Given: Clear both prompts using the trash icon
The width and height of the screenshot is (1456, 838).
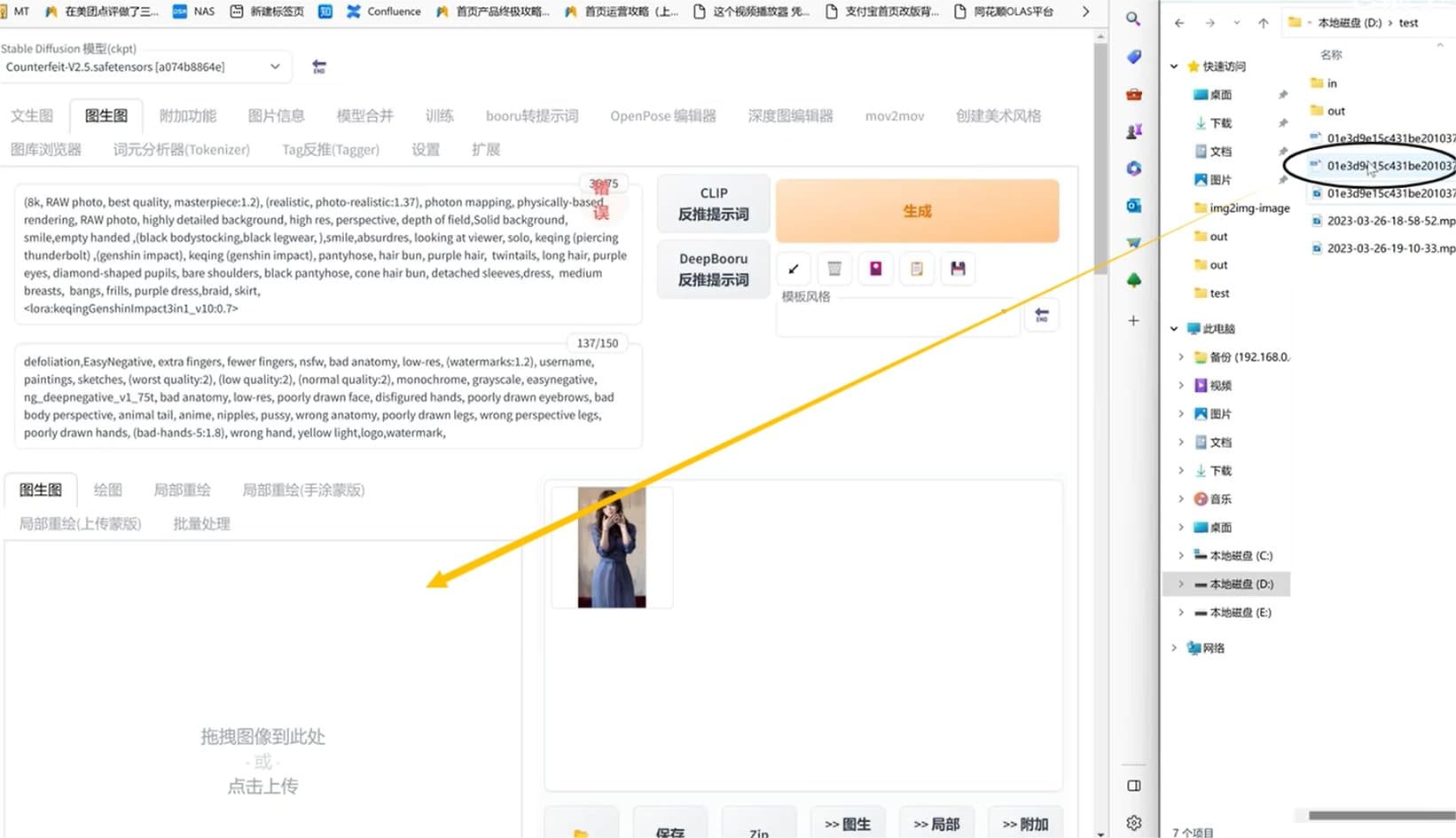Looking at the screenshot, I should pos(834,269).
